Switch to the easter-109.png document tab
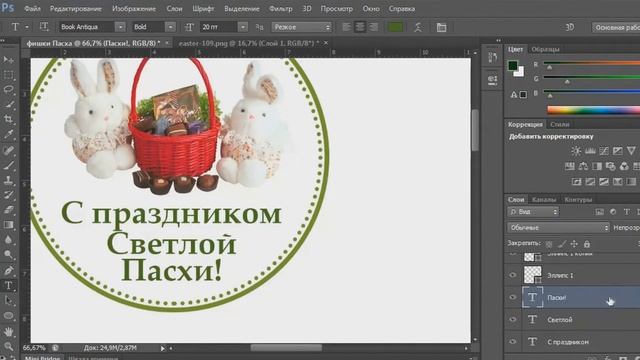 tap(249, 43)
